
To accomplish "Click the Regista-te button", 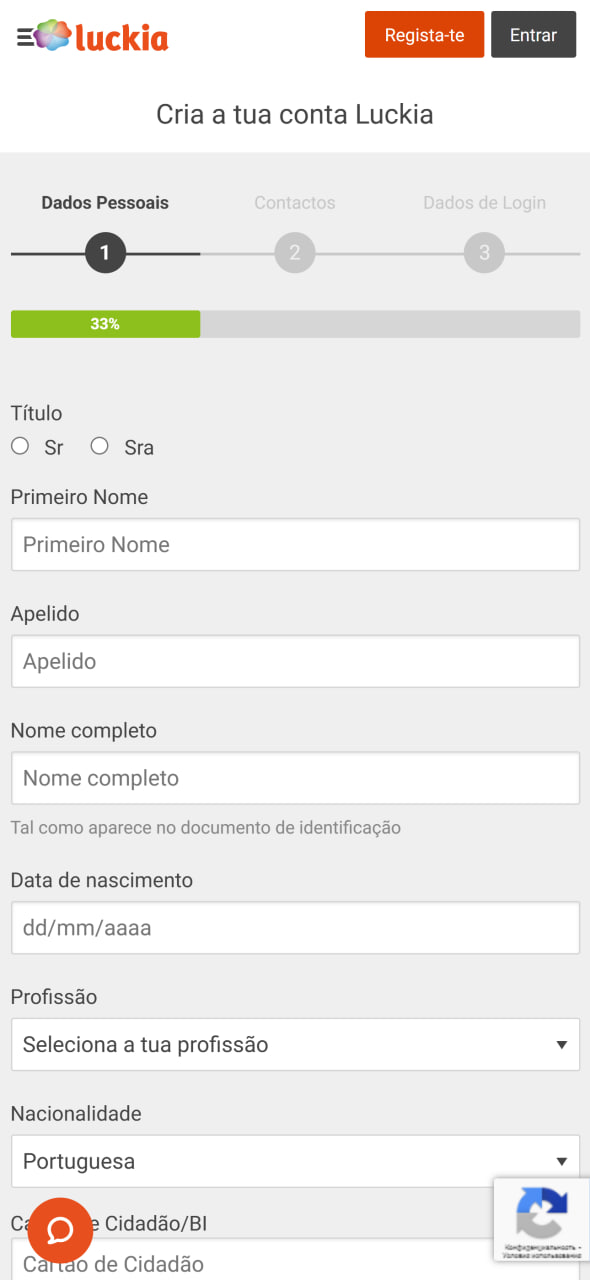I will click(424, 35).
